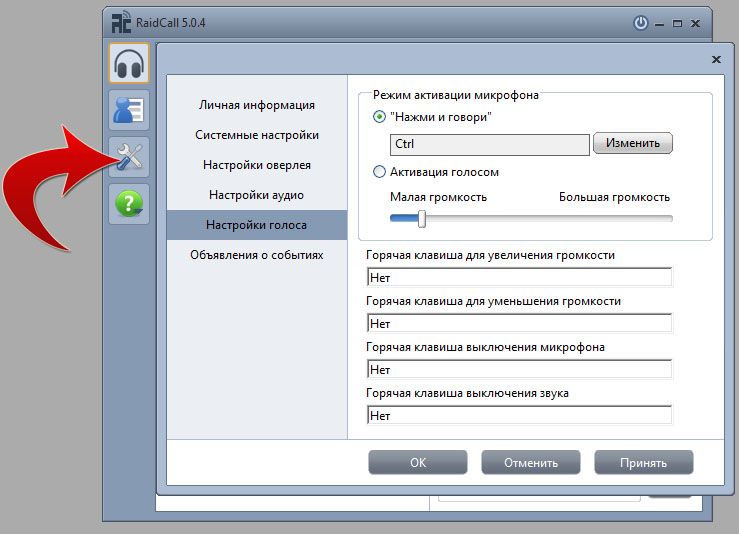This screenshot has width=739, height=534.
Task: Click the "Большая громкость" label
Action: (x=614, y=197)
